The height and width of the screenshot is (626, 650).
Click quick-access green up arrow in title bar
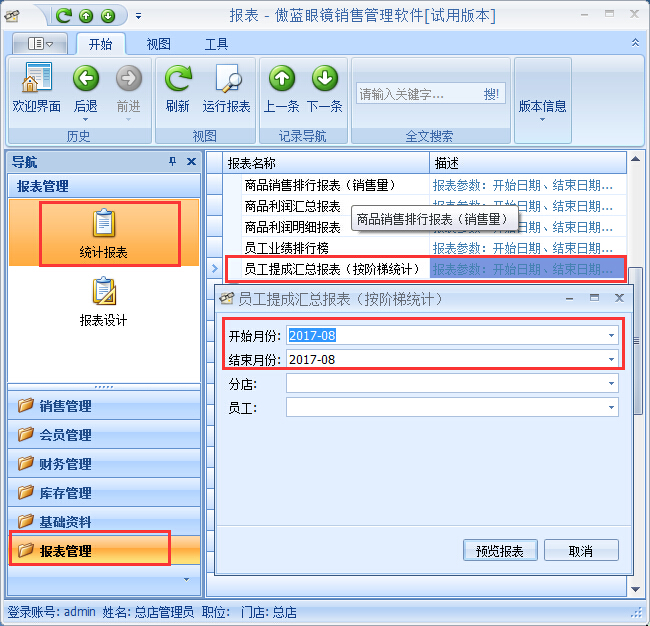click(86, 16)
